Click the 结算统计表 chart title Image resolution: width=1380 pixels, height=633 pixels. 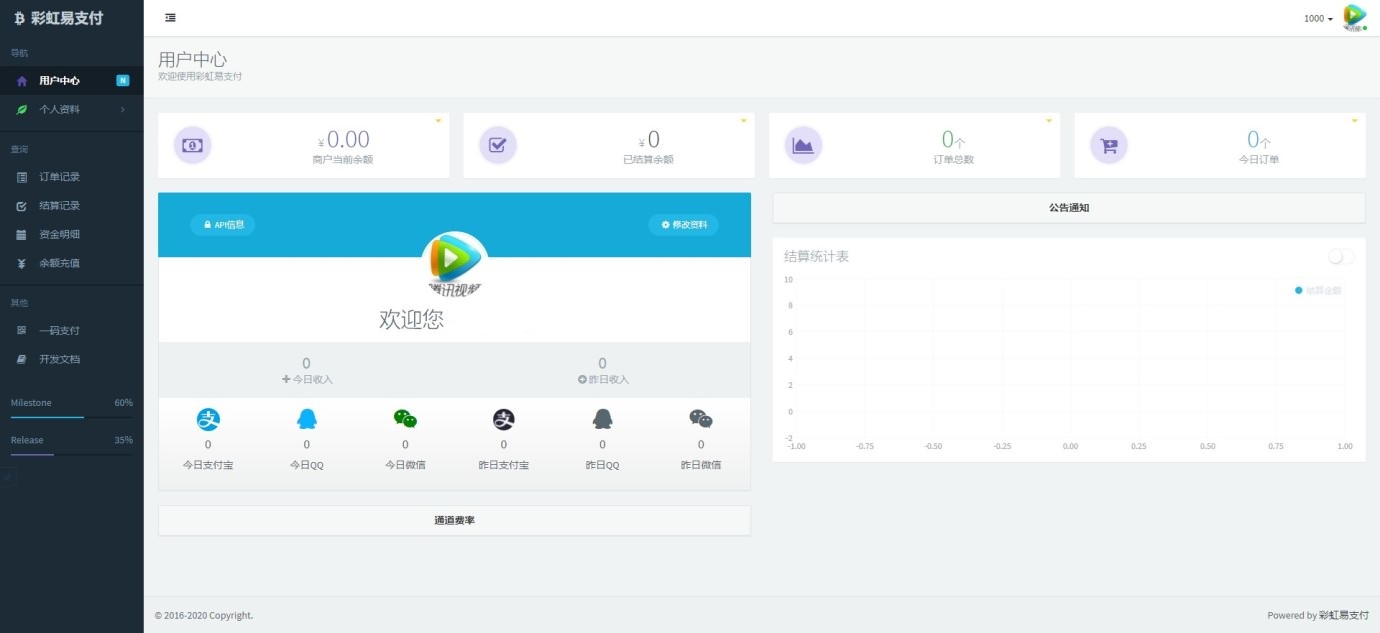[817, 257]
